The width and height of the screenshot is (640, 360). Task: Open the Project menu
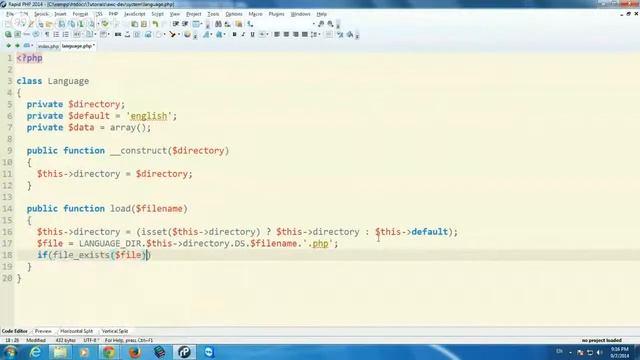193,14
